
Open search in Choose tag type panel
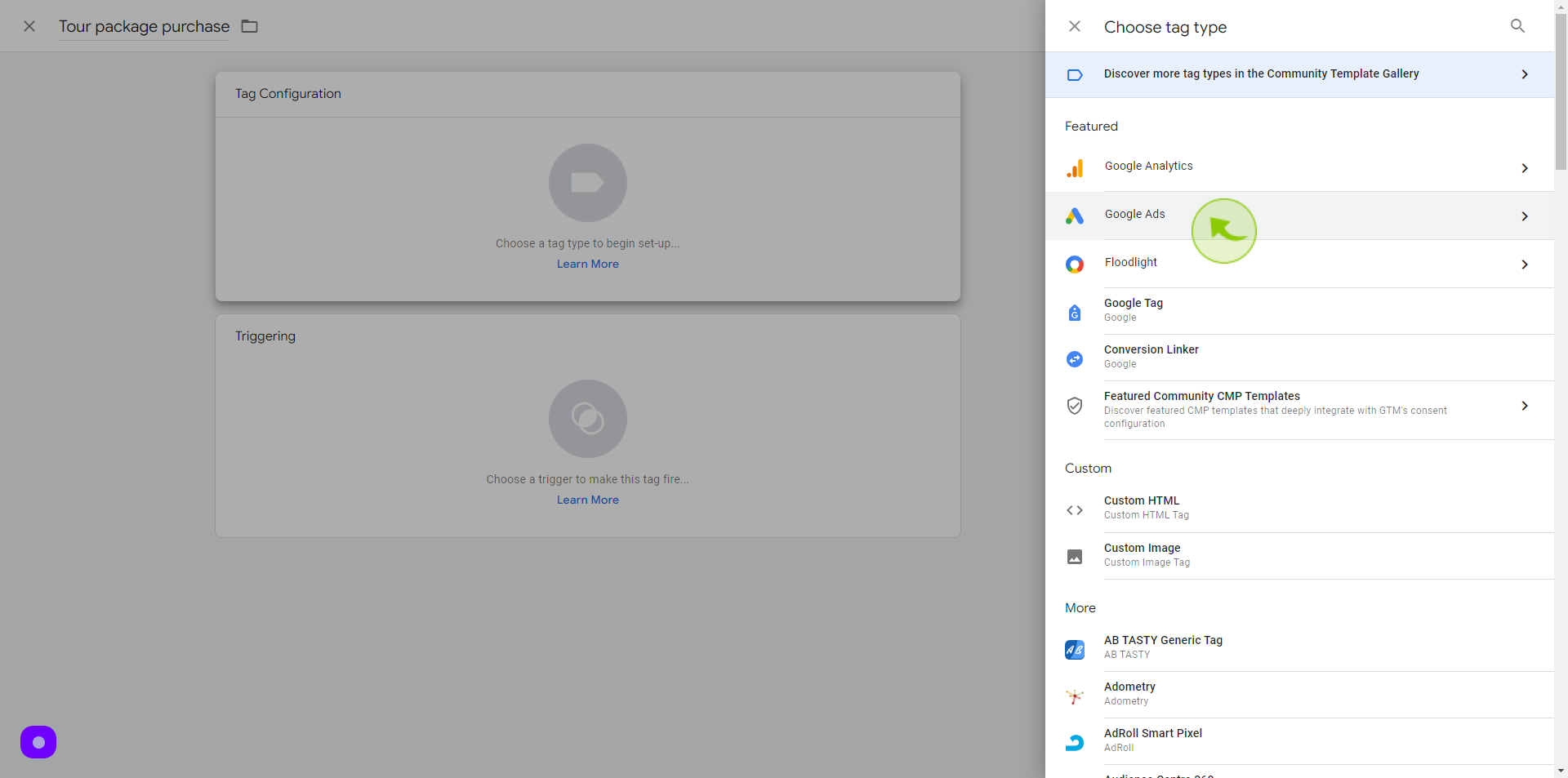click(1517, 26)
